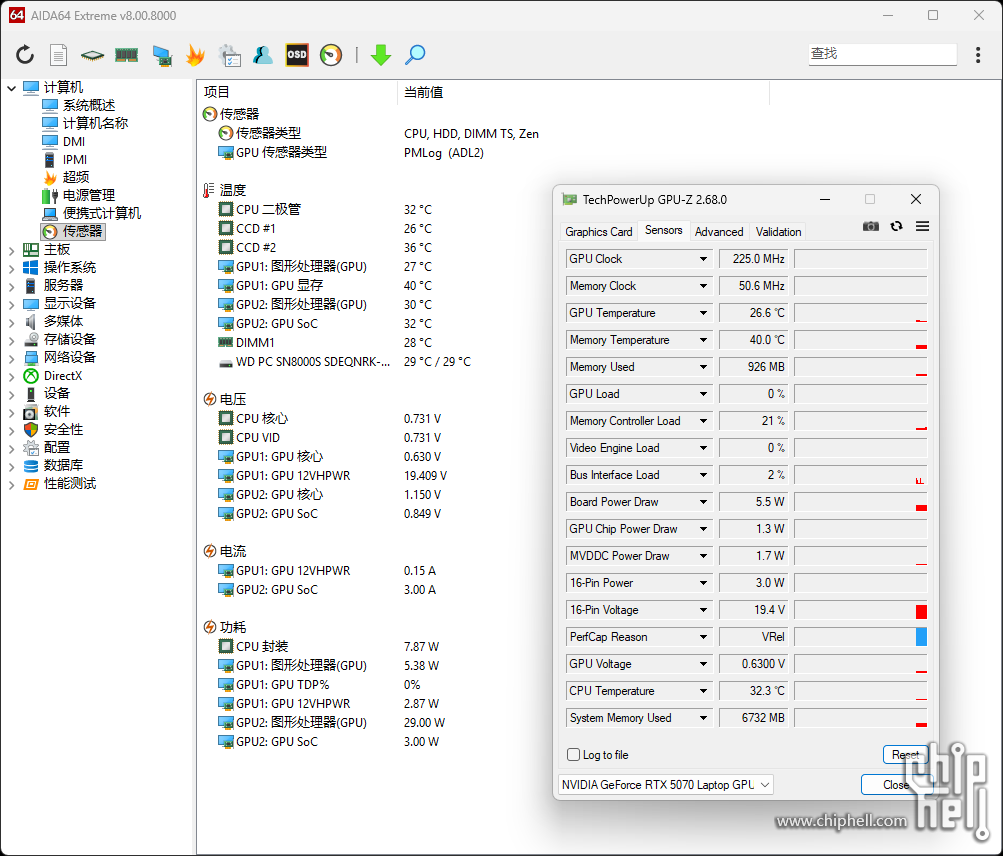1003x856 pixels.
Task: Click the AIDA64 refresh toolbar icon
Action: coord(25,55)
